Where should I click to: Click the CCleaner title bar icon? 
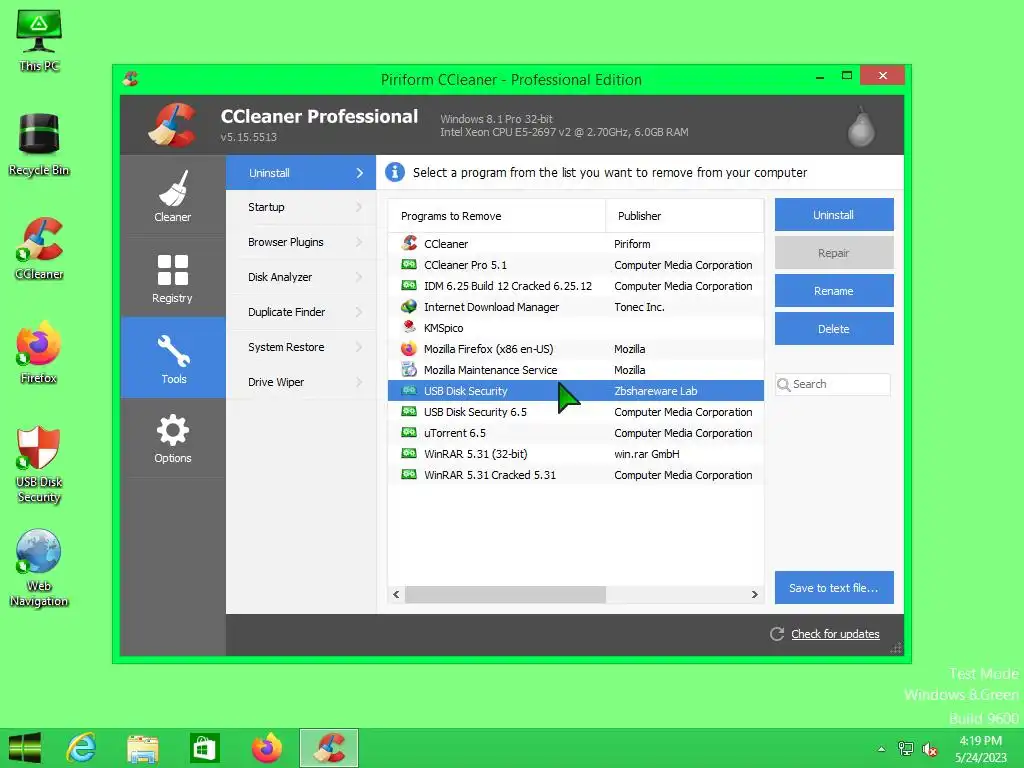click(131, 80)
